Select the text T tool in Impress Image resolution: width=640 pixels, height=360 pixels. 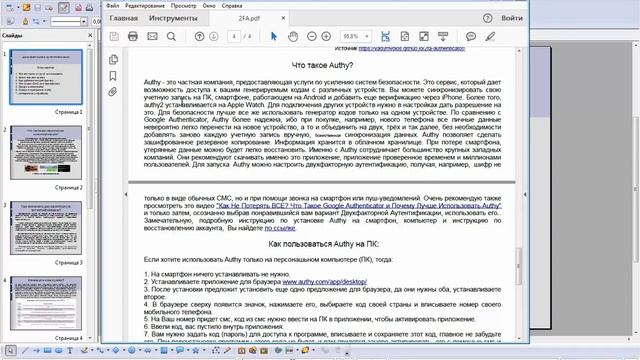point(70,350)
